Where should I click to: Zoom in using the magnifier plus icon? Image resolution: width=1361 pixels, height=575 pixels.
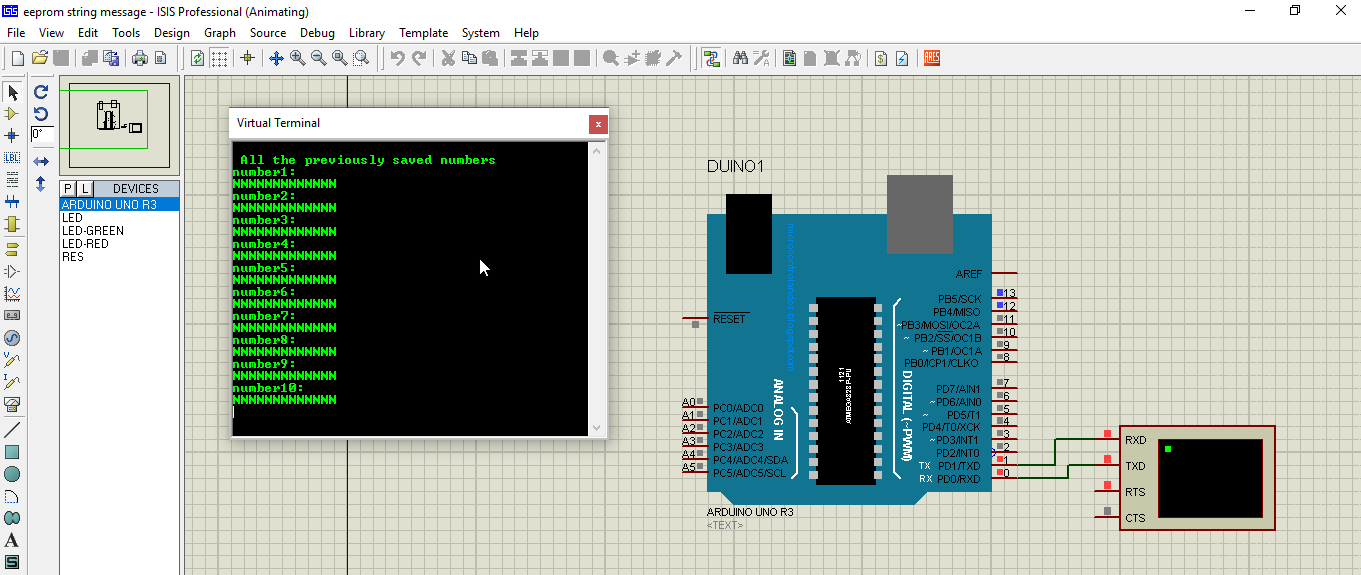(x=298, y=58)
